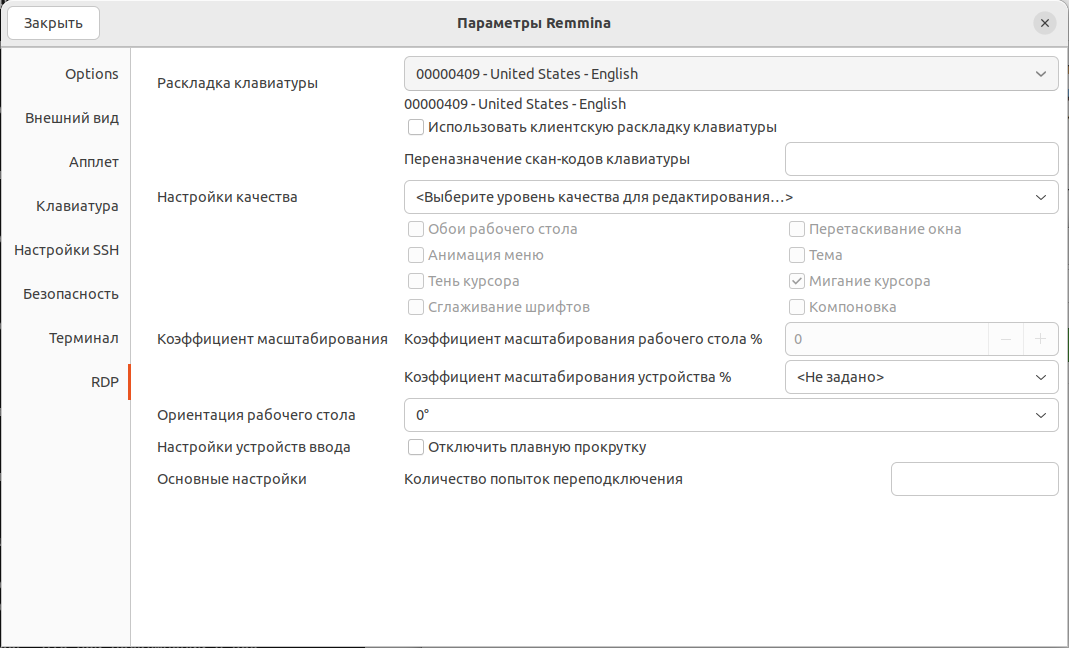Expand the quality level dropdown
Viewport: 1069px width, 648px height.
(x=731, y=197)
